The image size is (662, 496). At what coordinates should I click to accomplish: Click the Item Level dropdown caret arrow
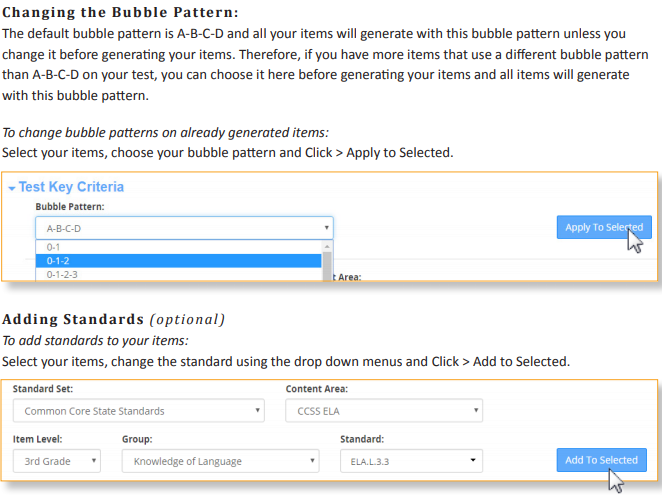[x=94, y=461]
